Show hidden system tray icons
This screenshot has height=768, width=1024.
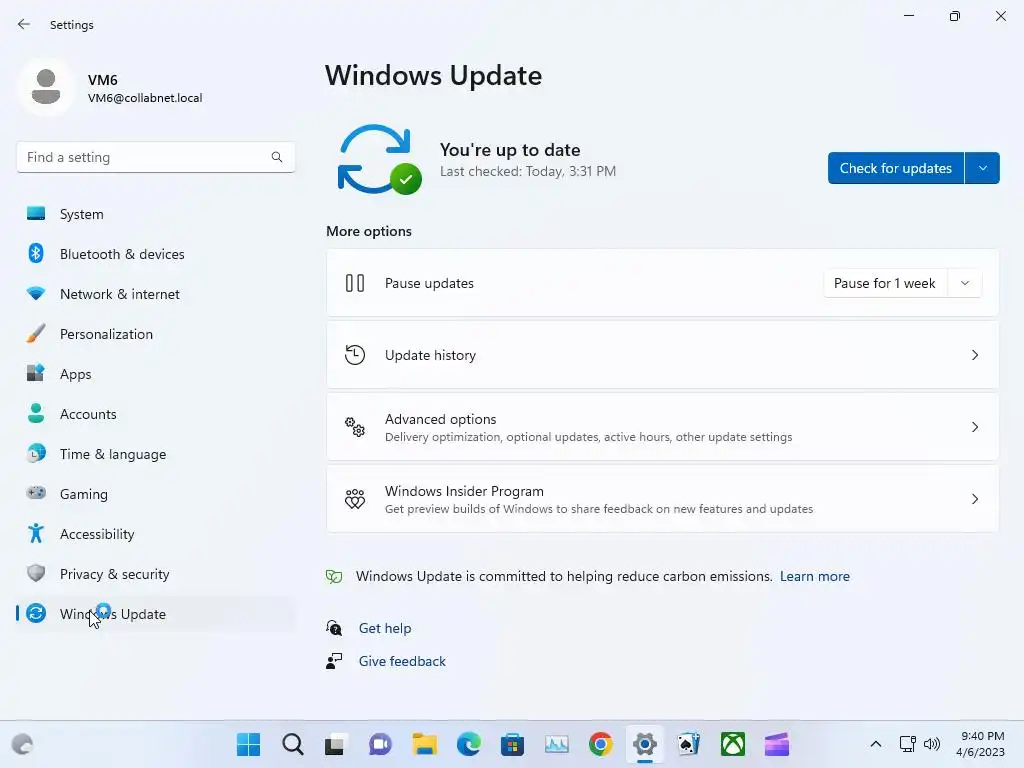point(876,744)
